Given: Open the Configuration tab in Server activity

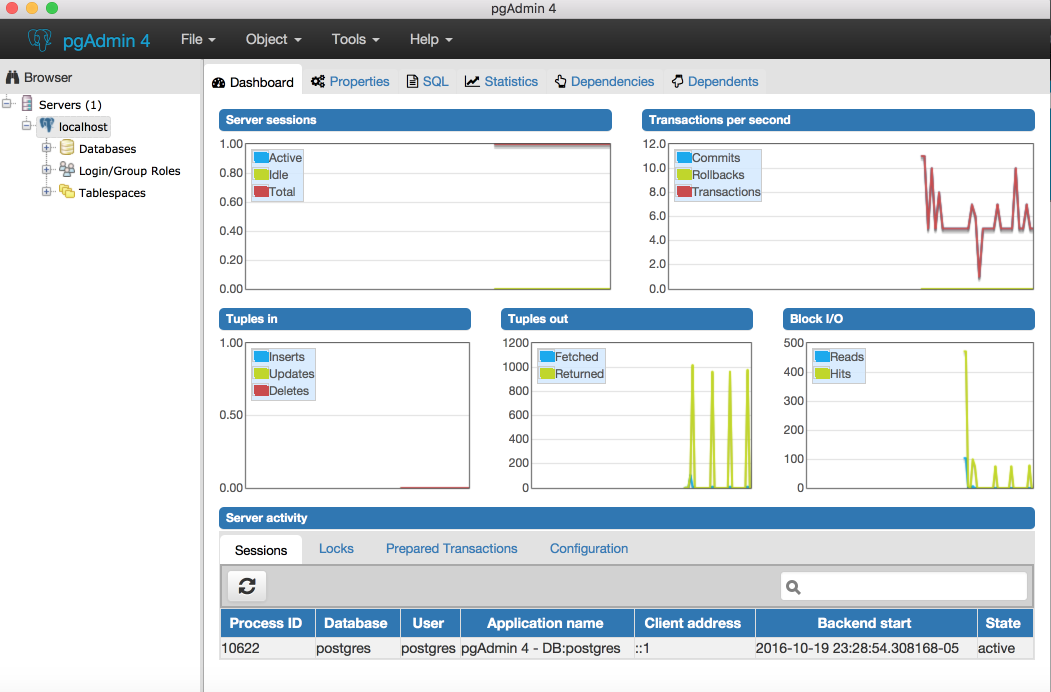Looking at the screenshot, I should pos(589,549).
